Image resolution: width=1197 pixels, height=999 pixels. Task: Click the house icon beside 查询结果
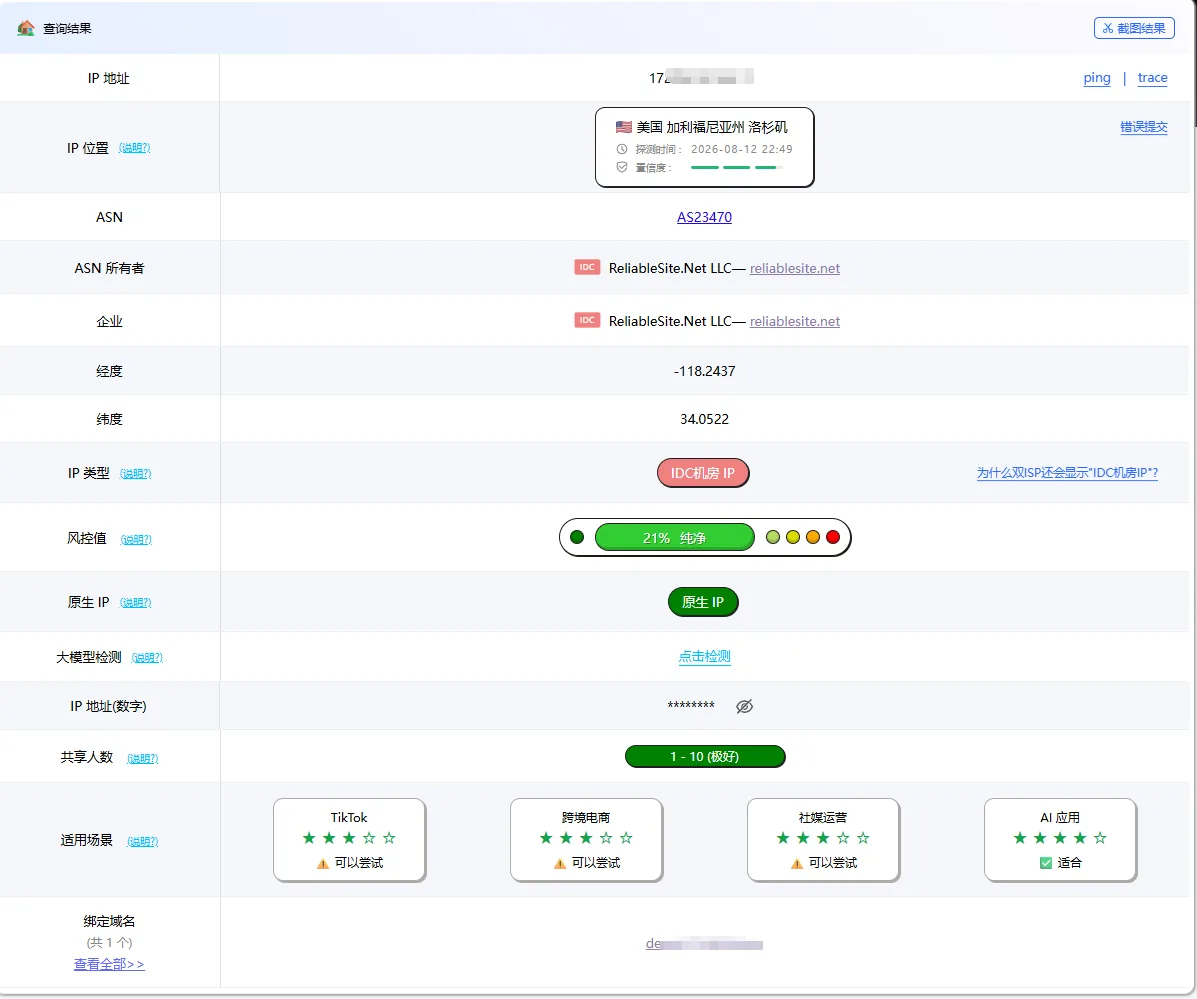tap(26, 28)
